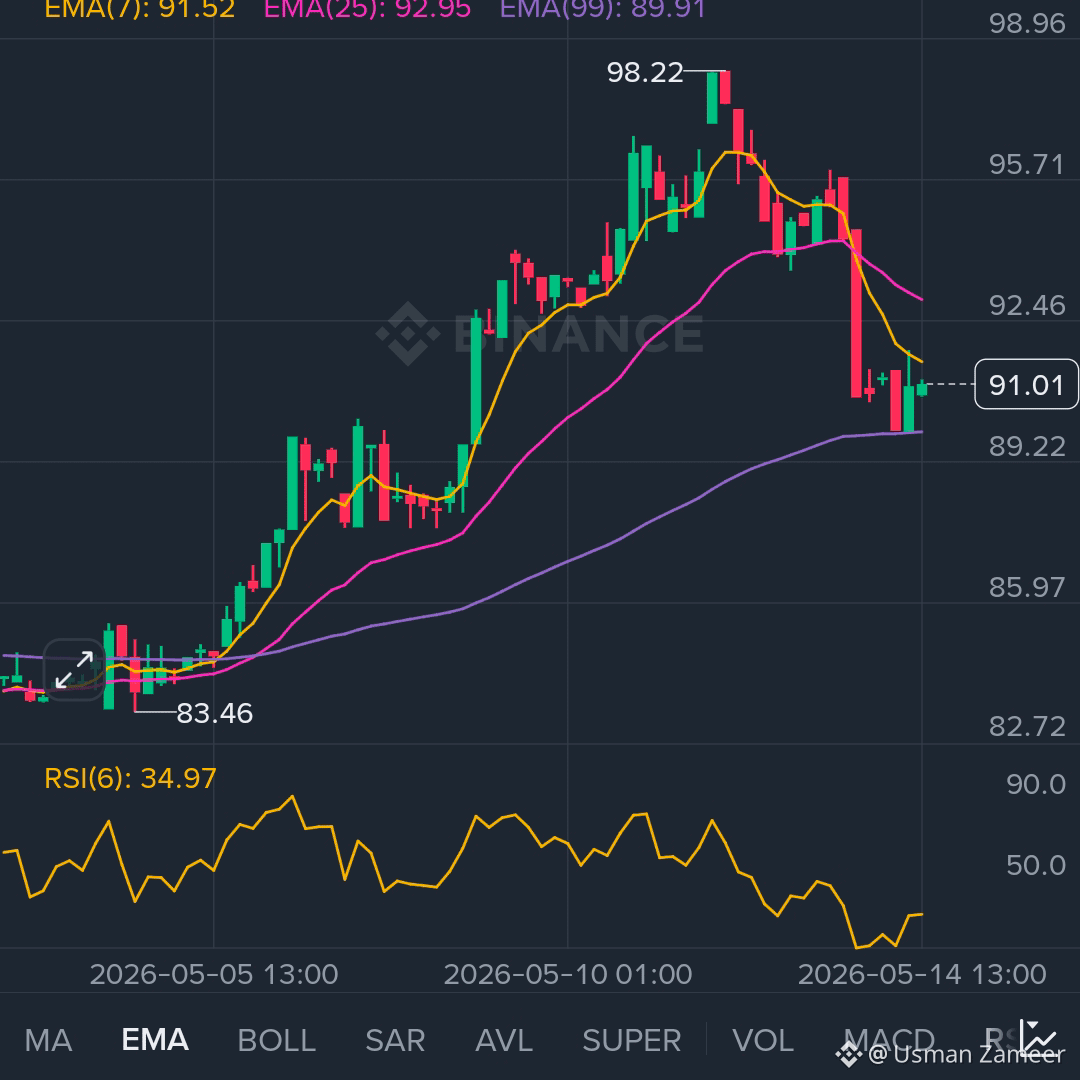The image size is (1080, 1080).
Task: Switch to the BOLL indicator
Action: [276, 1040]
